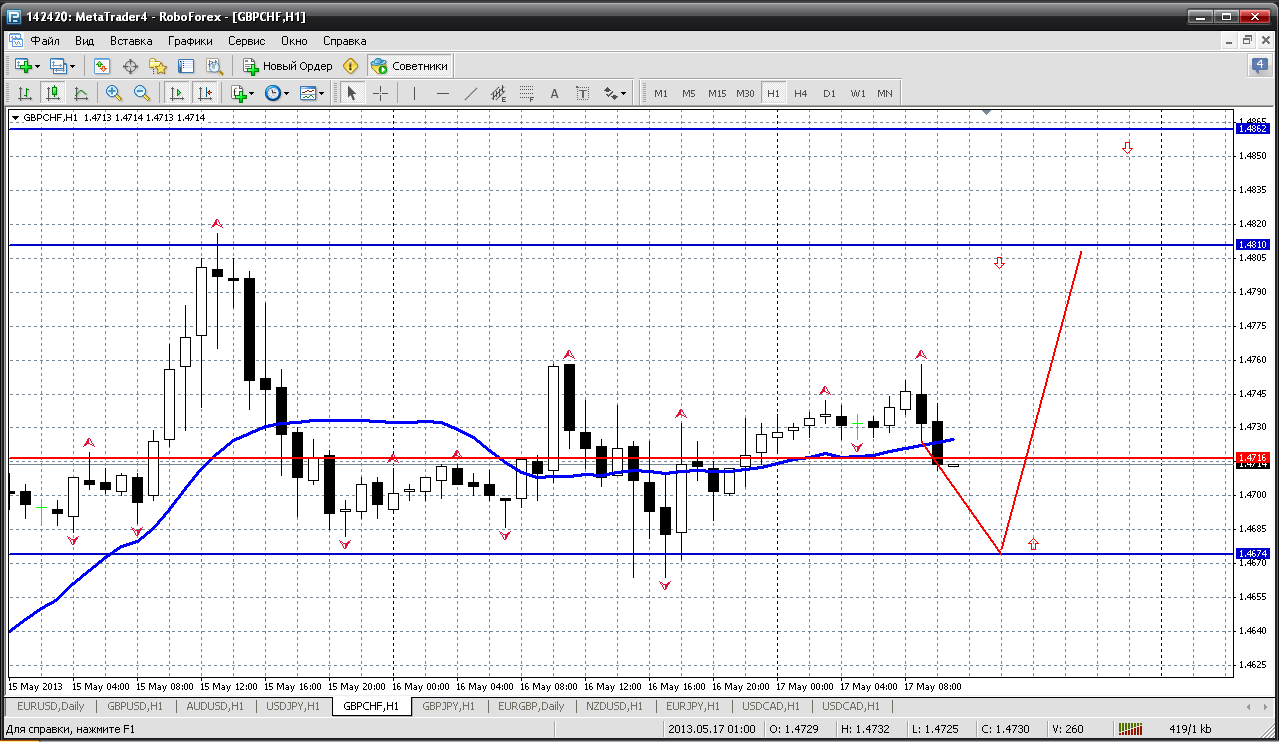Open the Справка menu
The height and width of the screenshot is (742, 1279).
(345, 41)
